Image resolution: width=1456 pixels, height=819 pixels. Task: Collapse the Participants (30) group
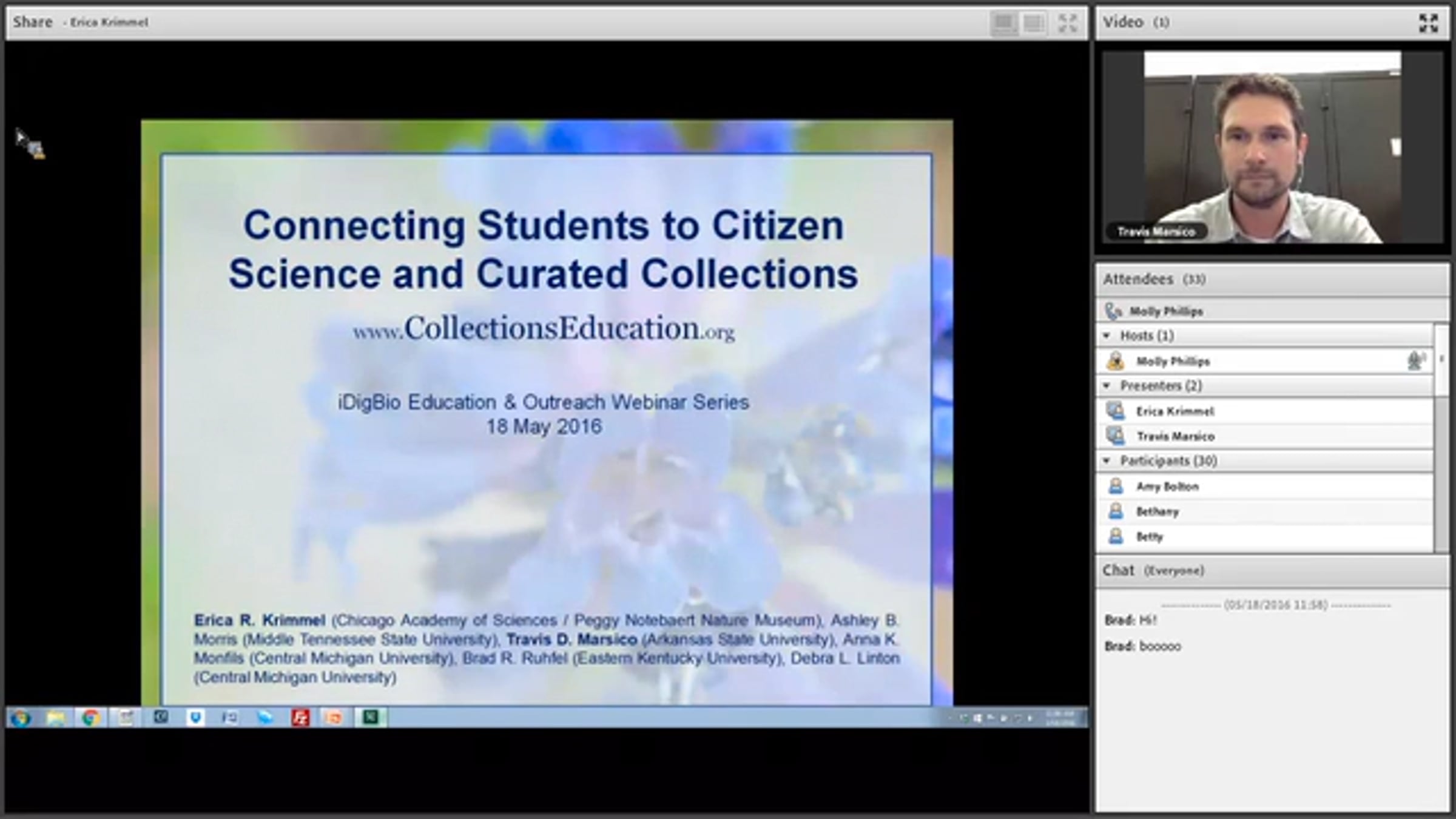(1107, 461)
